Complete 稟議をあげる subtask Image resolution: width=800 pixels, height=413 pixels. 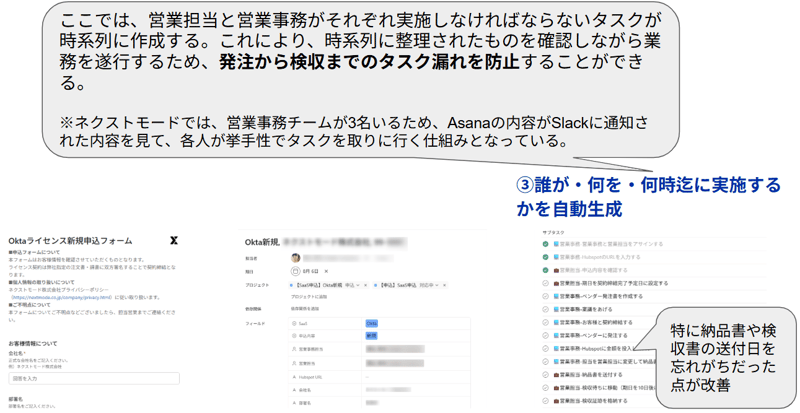point(545,309)
